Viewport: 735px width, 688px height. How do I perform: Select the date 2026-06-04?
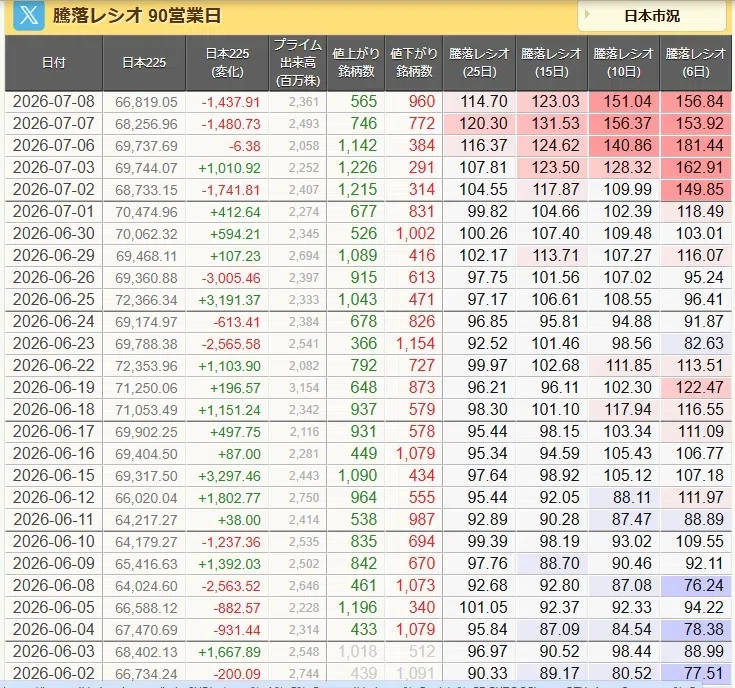[x=53, y=629]
